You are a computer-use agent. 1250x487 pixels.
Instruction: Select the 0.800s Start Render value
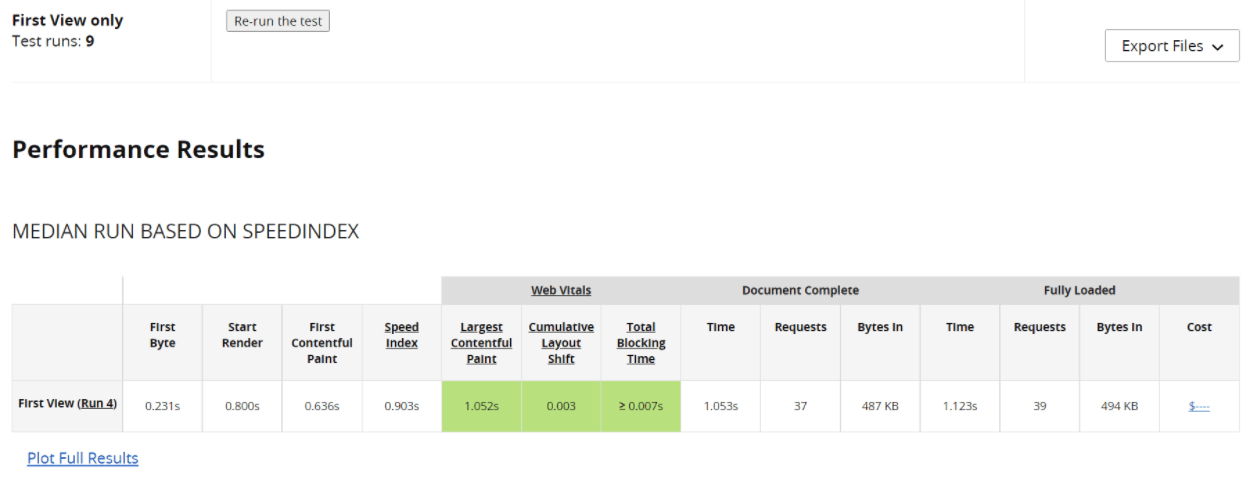[242, 406]
